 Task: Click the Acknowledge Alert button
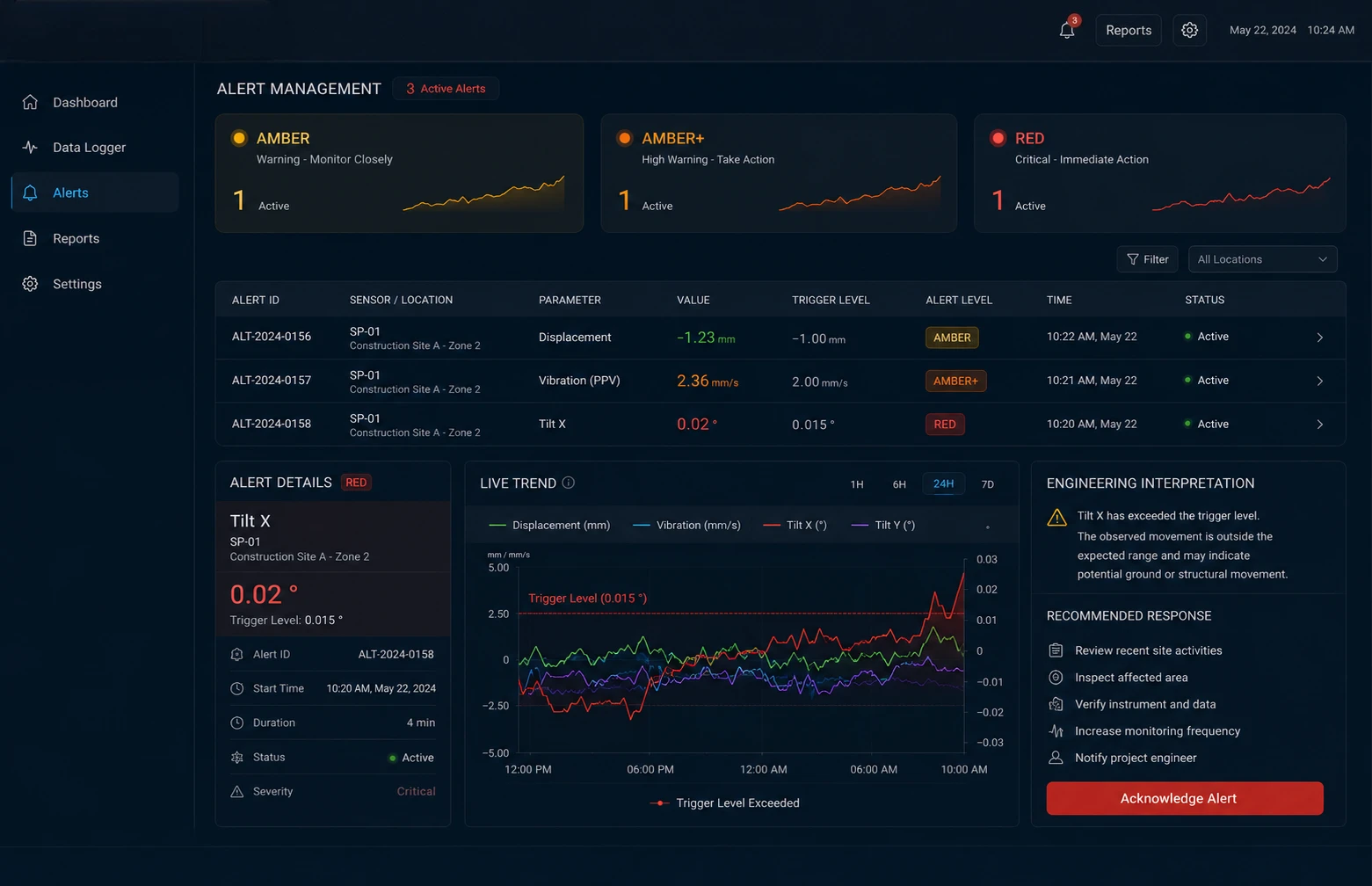[x=1184, y=798]
